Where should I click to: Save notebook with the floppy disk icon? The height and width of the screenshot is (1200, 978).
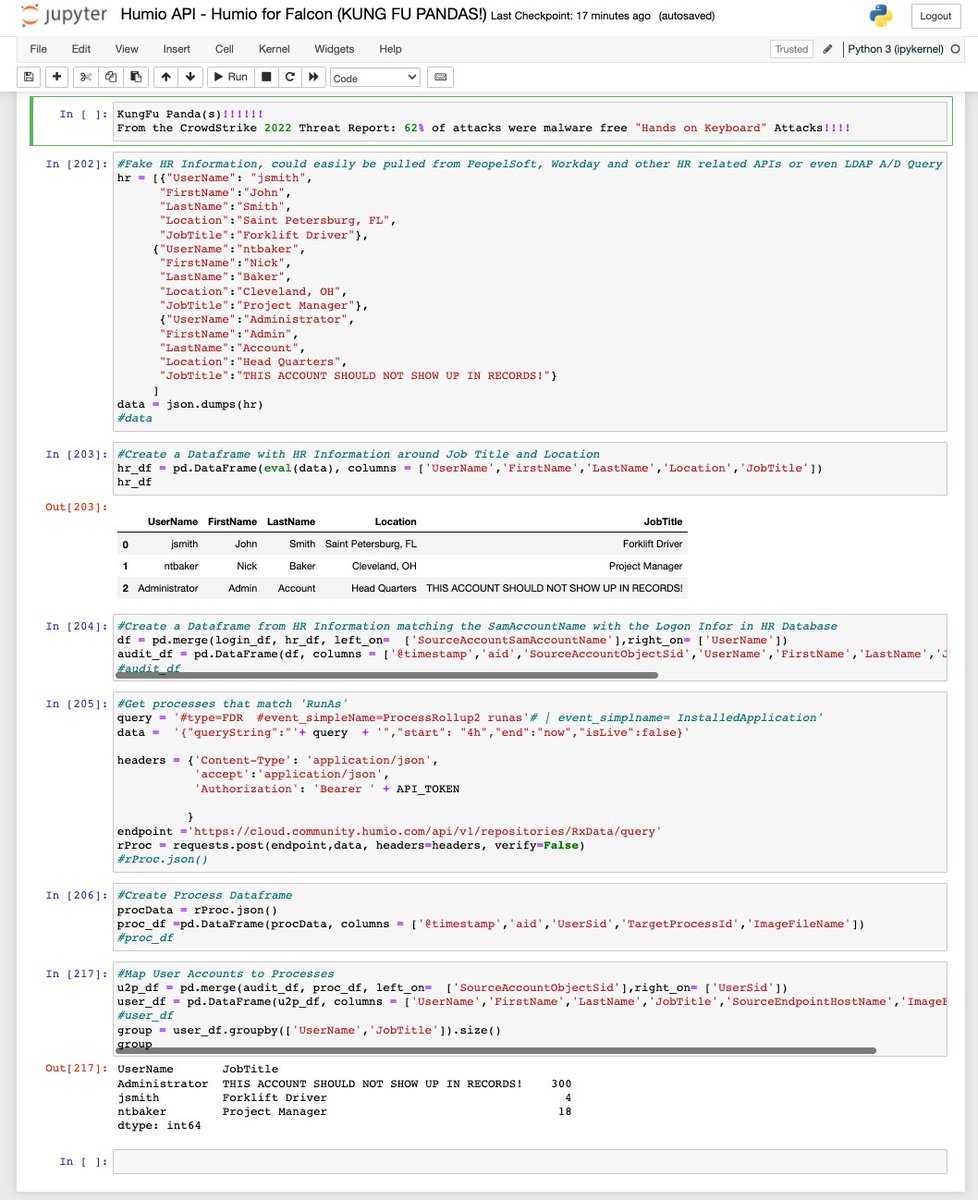29,77
